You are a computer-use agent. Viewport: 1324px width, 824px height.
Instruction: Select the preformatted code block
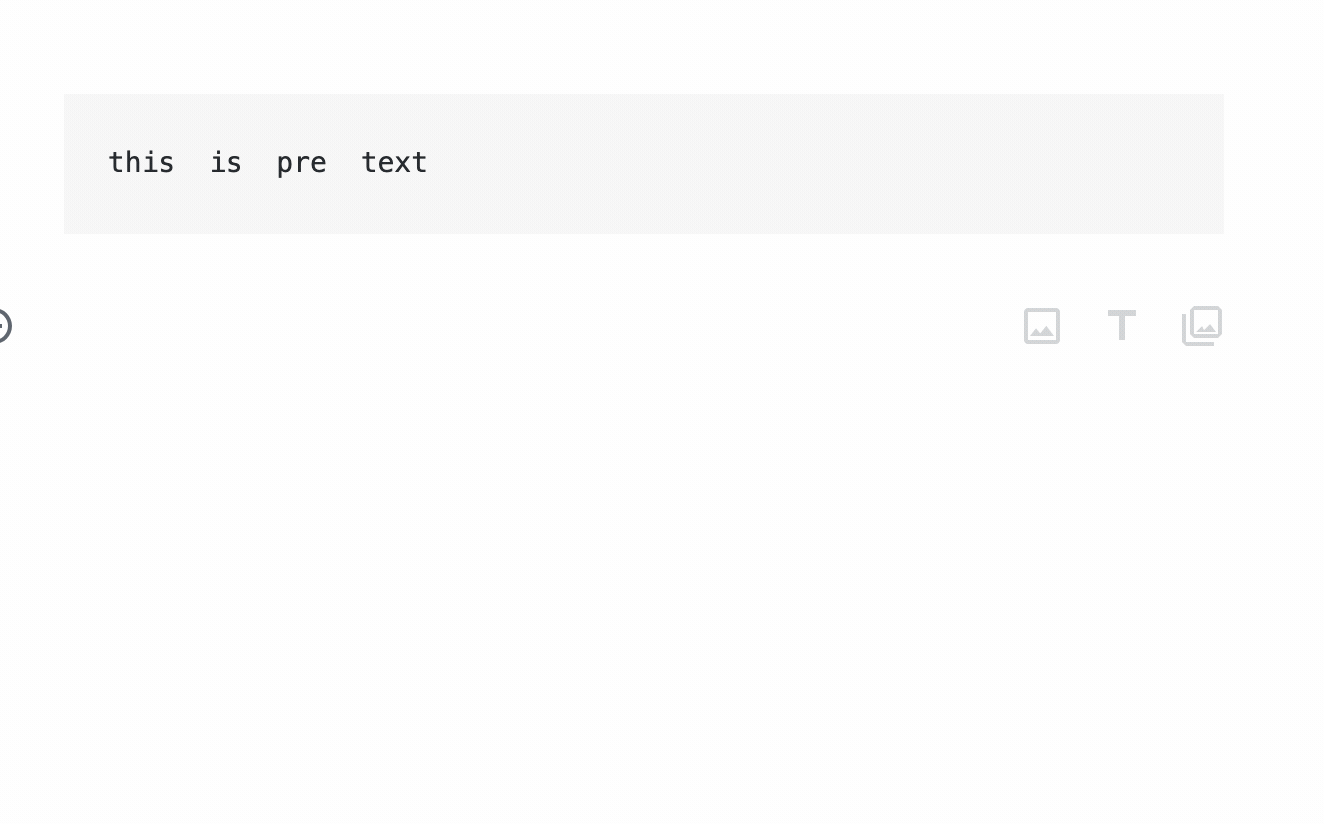(x=644, y=163)
